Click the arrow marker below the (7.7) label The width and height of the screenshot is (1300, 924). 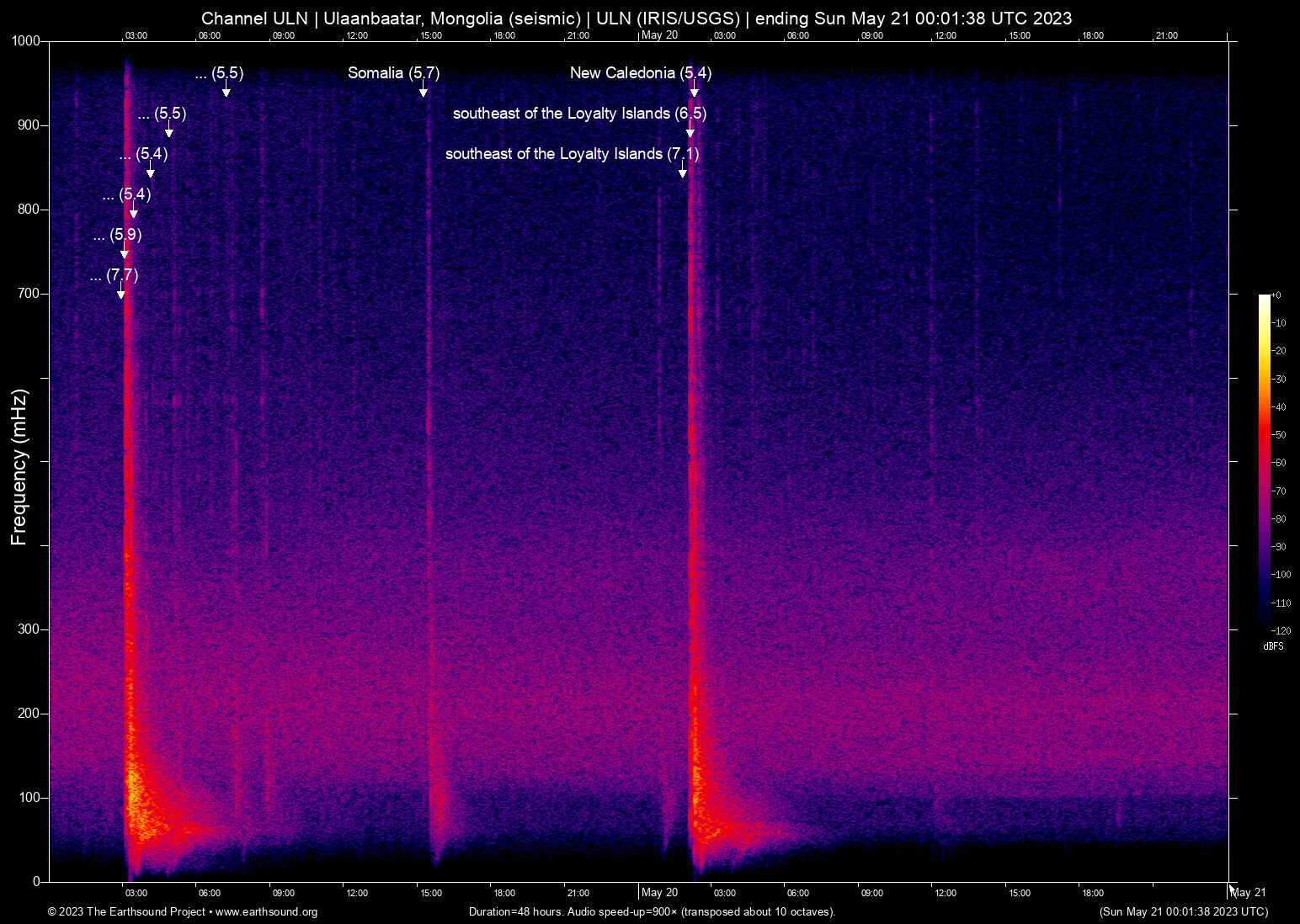(x=121, y=293)
